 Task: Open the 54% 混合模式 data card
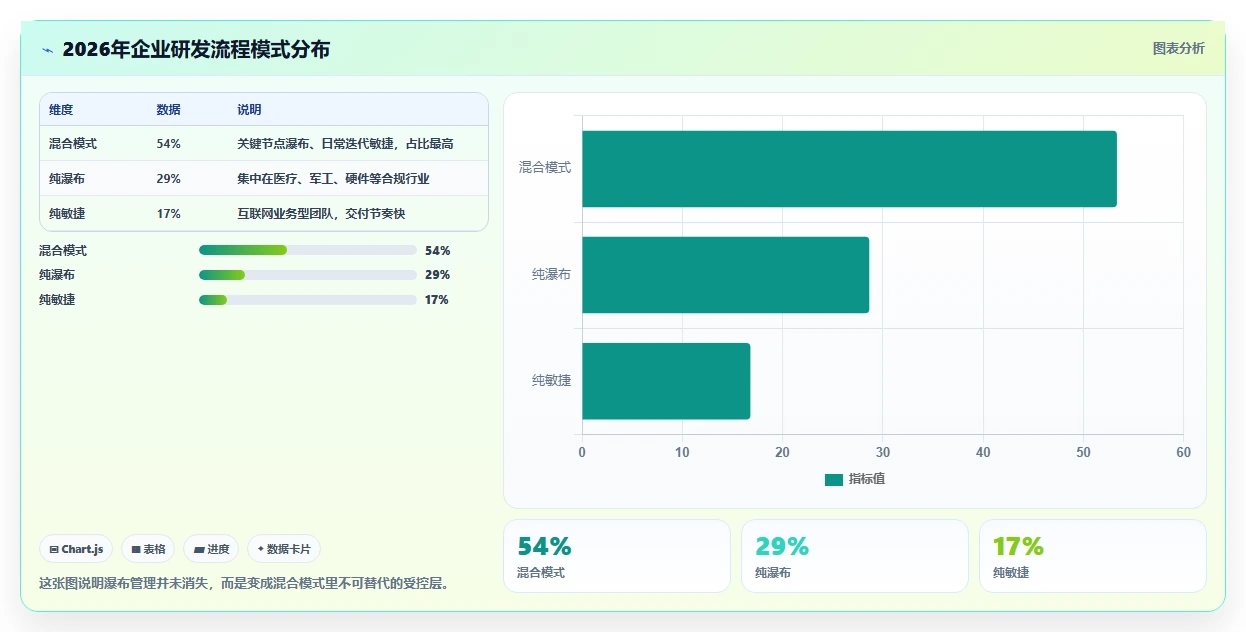click(617, 556)
